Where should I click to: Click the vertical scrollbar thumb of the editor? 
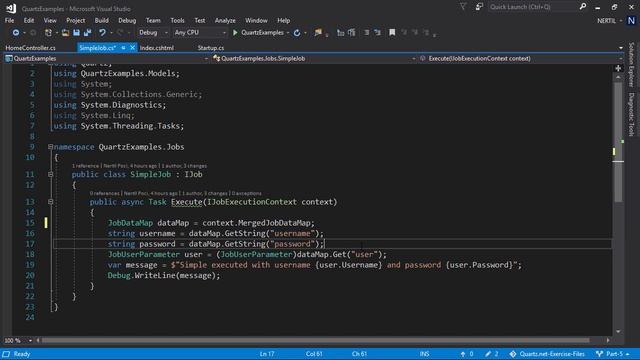pos(618,142)
